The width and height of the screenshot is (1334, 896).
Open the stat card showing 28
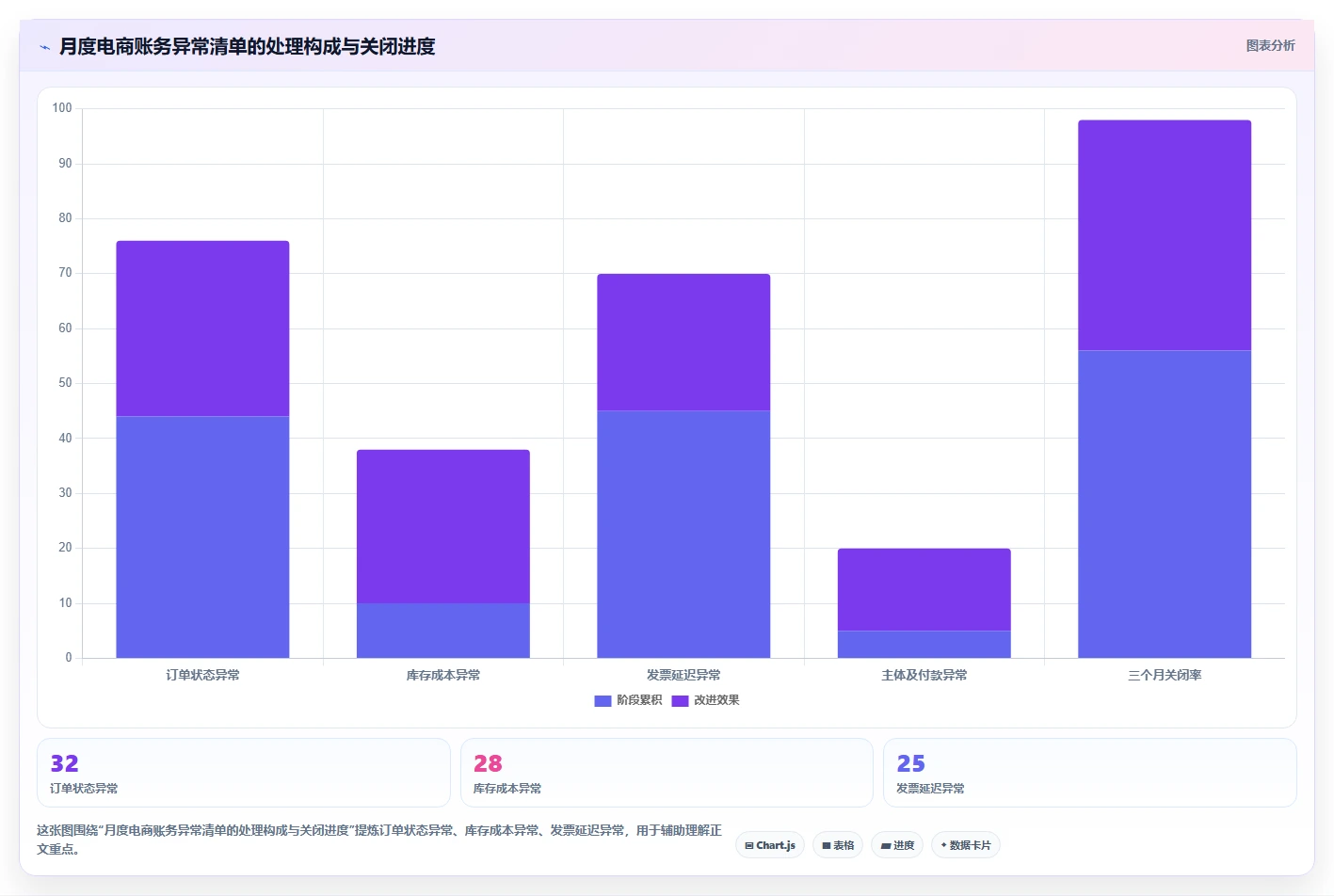[667, 773]
